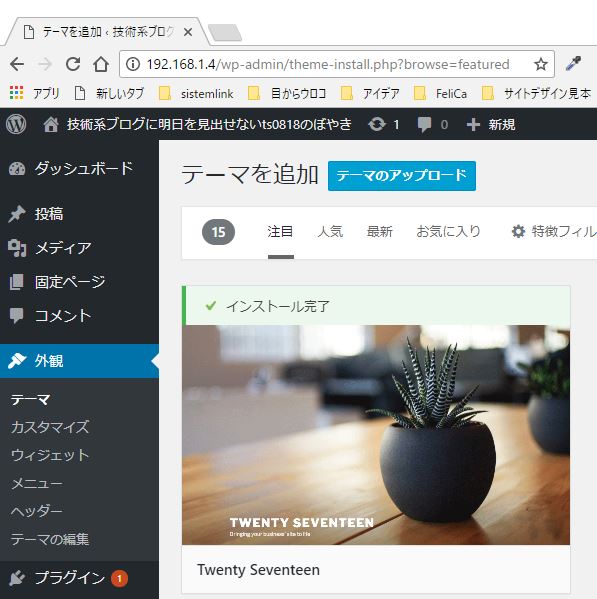Switch to the 最新 tab
597x599 pixels.
coord(380,232)
